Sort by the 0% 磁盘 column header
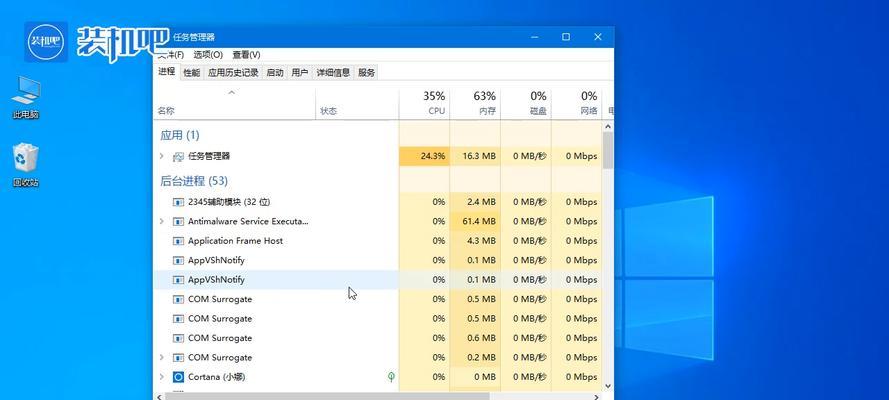Image resolution: width=889 pixels, height=400 pixels. [526, 104]
